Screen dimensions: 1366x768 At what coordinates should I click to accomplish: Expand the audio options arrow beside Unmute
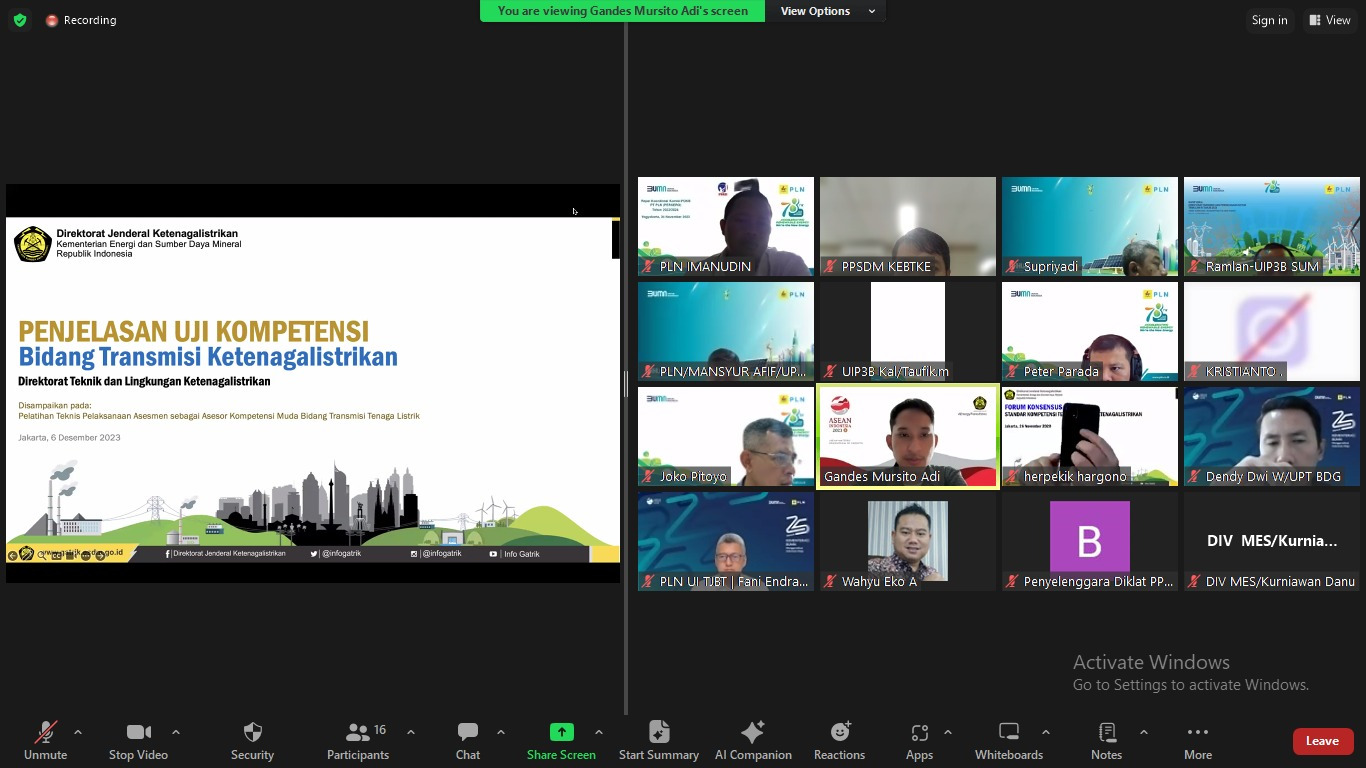tap(78, 732)
